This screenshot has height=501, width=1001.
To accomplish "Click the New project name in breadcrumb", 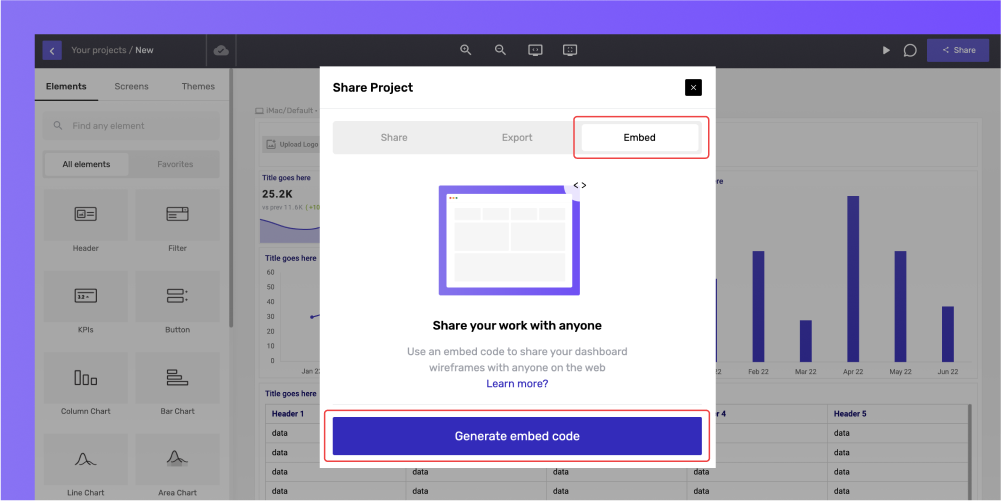I will click(144, 50).
